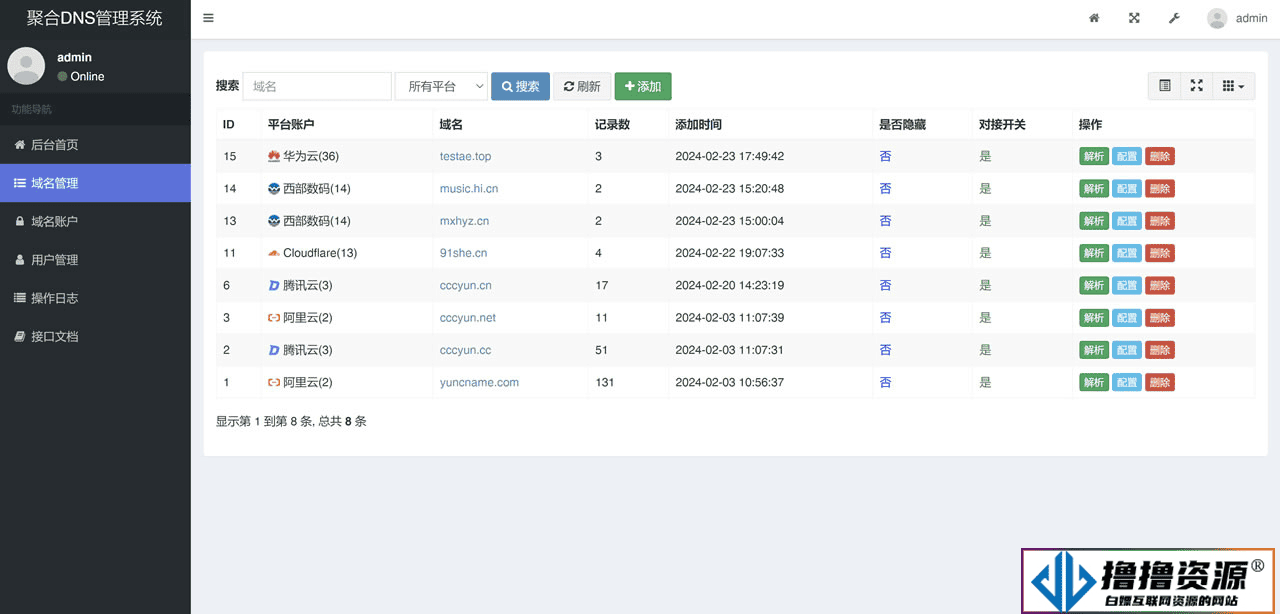This screenshot has width=1280, height=614.
Task: Click the 刷新 refresh button
Action: (x=582, y=86)
